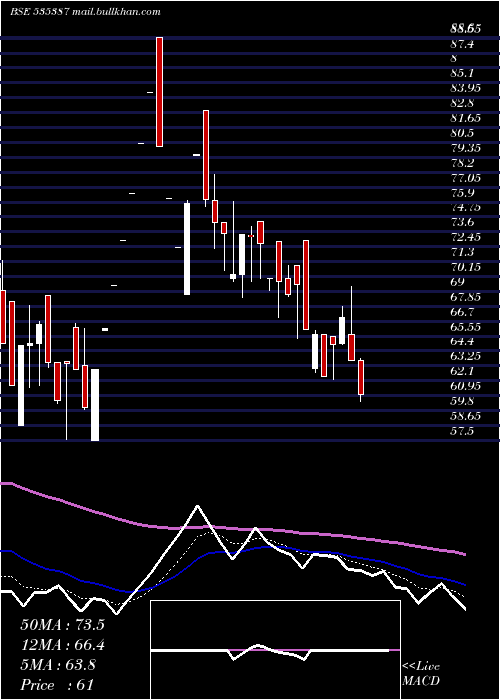Select the 67.85 price value
Image resolution: width=500 pixels, height=700 pixels.
click(466, 297)
